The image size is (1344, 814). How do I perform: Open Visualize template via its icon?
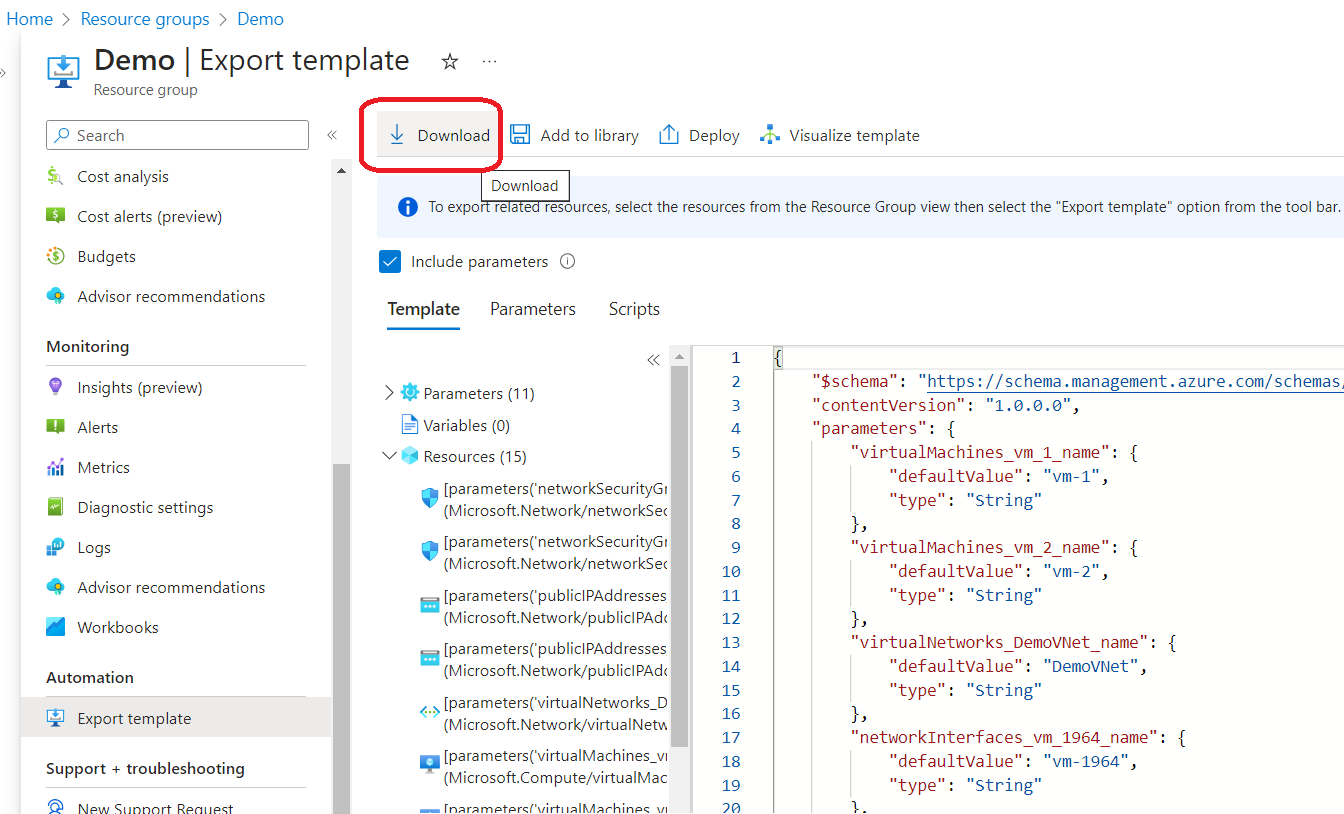pyautogui.click(x=768, y=134)
